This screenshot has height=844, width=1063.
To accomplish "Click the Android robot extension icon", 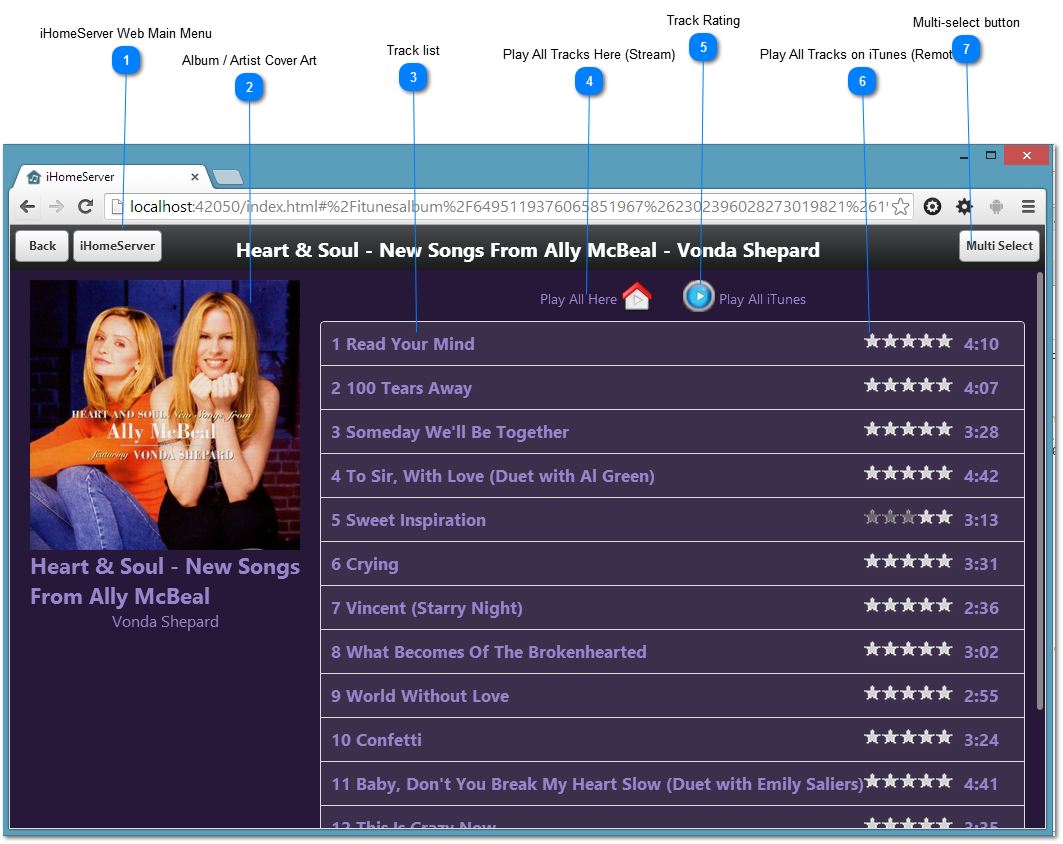I will pos(996,207).
